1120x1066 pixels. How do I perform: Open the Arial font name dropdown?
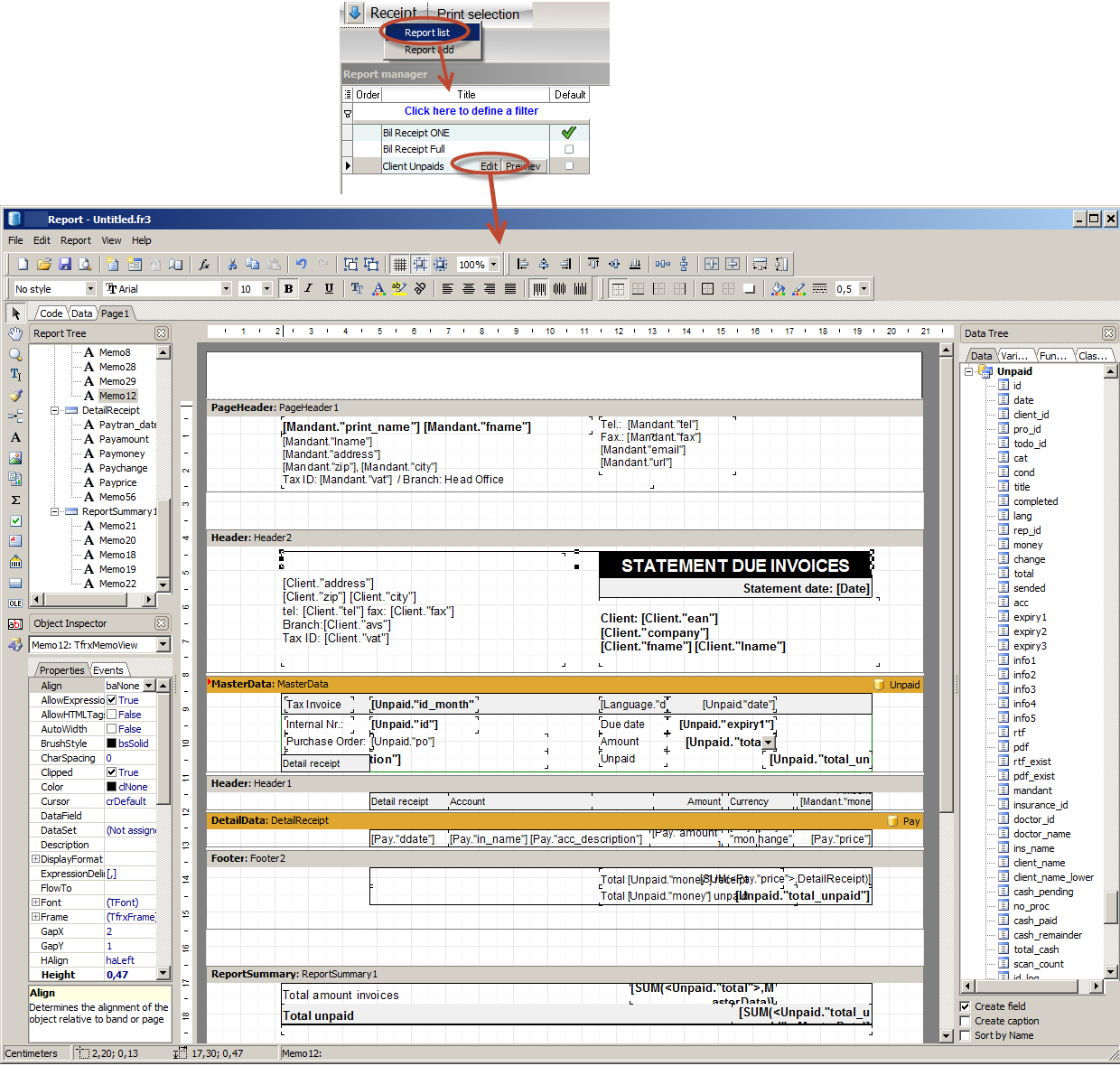[226, 289]
